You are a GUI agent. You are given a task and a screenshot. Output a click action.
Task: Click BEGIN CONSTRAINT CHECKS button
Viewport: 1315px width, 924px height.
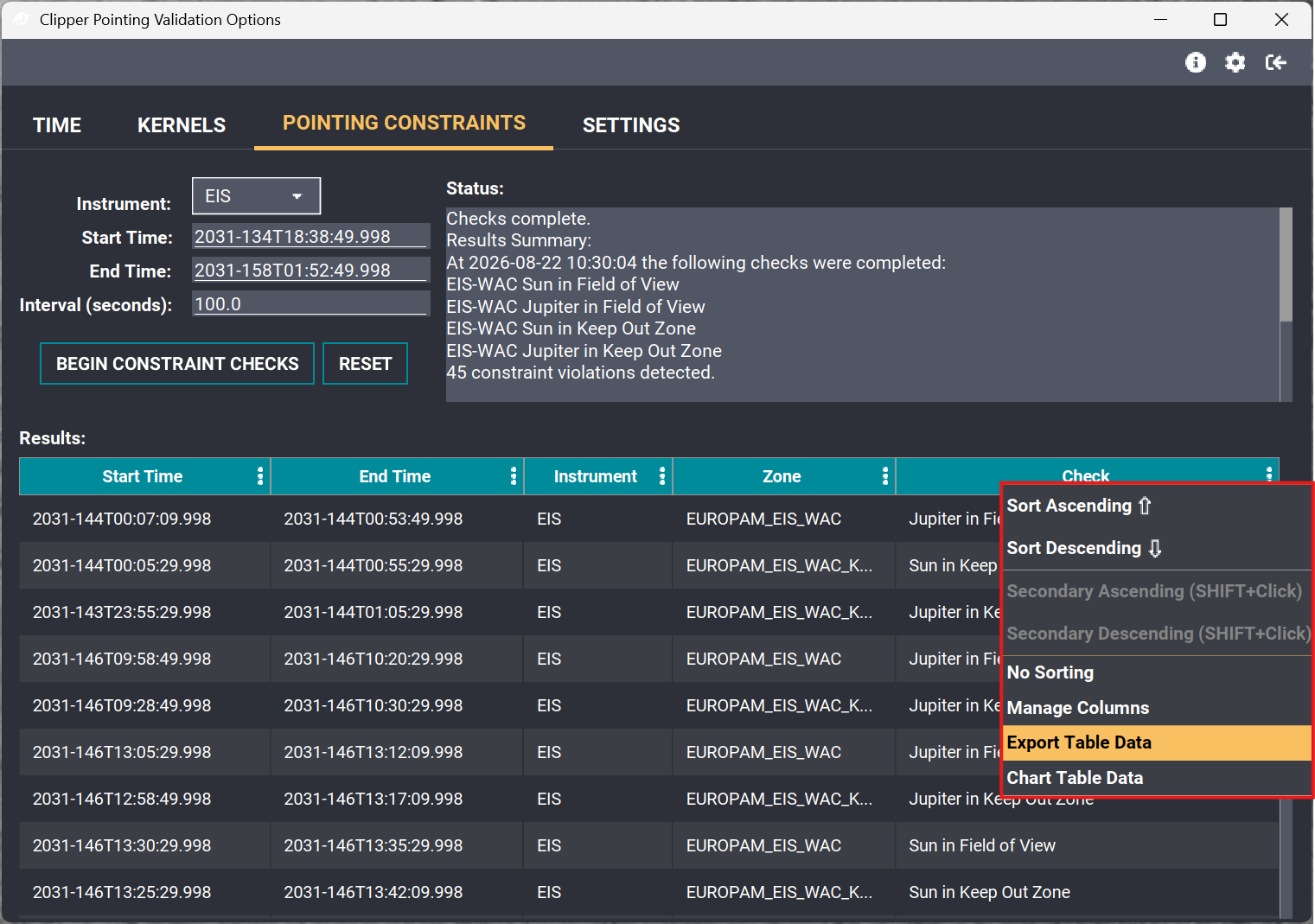coord(177,364)
